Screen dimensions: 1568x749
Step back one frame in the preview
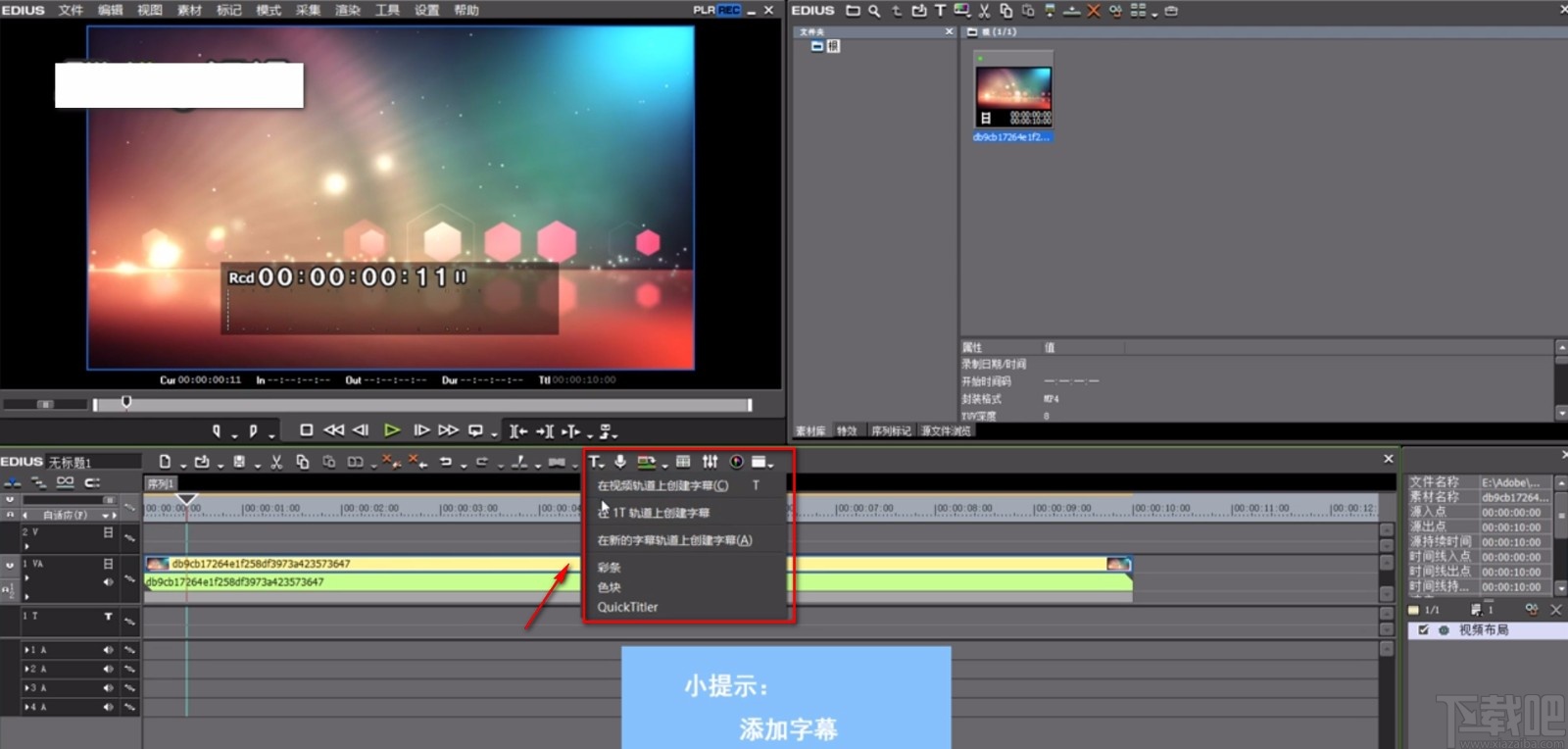pos(361,430)
